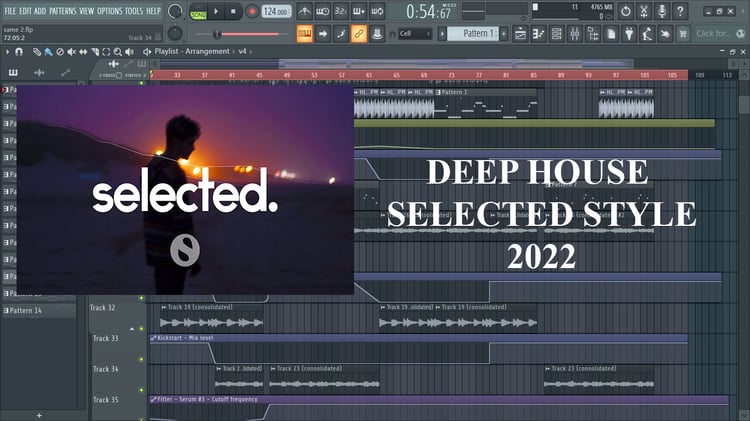Open the PATTERNS menu
Image resolution: width=750 pixels, height=421 pixels.
(x=63, y=11)
